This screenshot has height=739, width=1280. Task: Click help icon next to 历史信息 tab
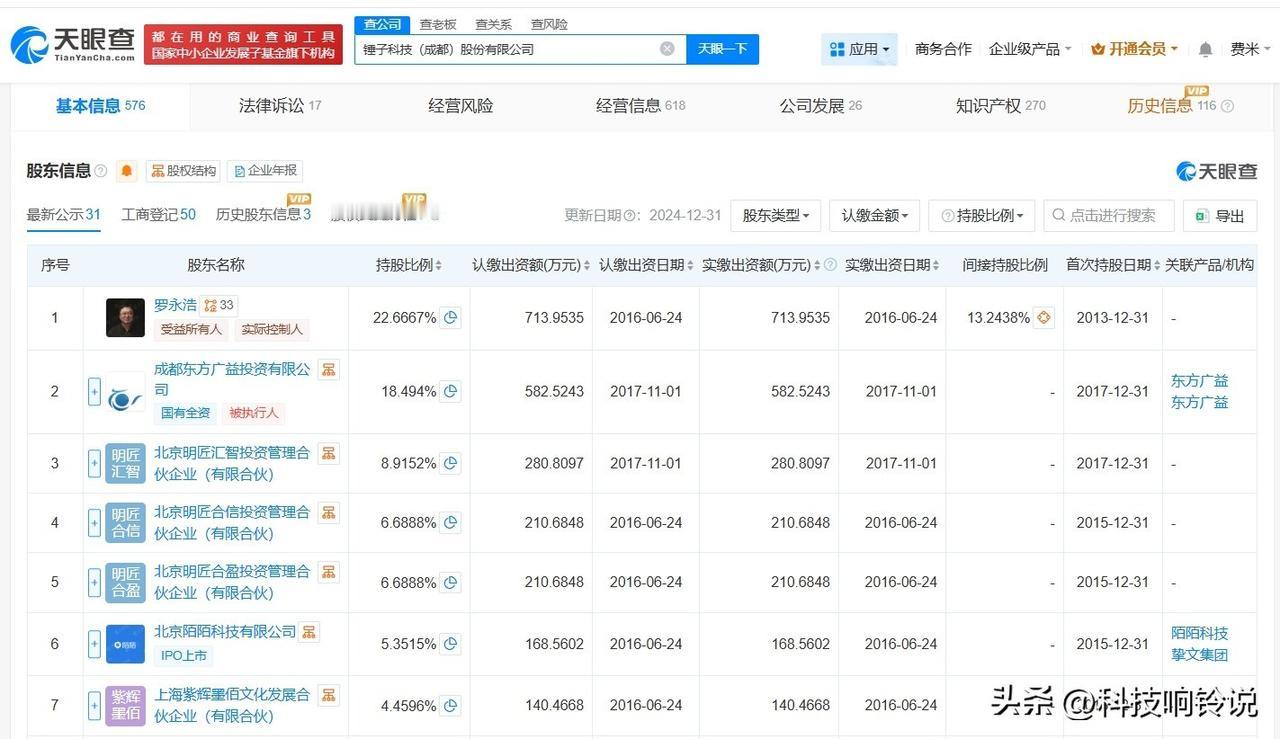click(x=1227, y=106)
